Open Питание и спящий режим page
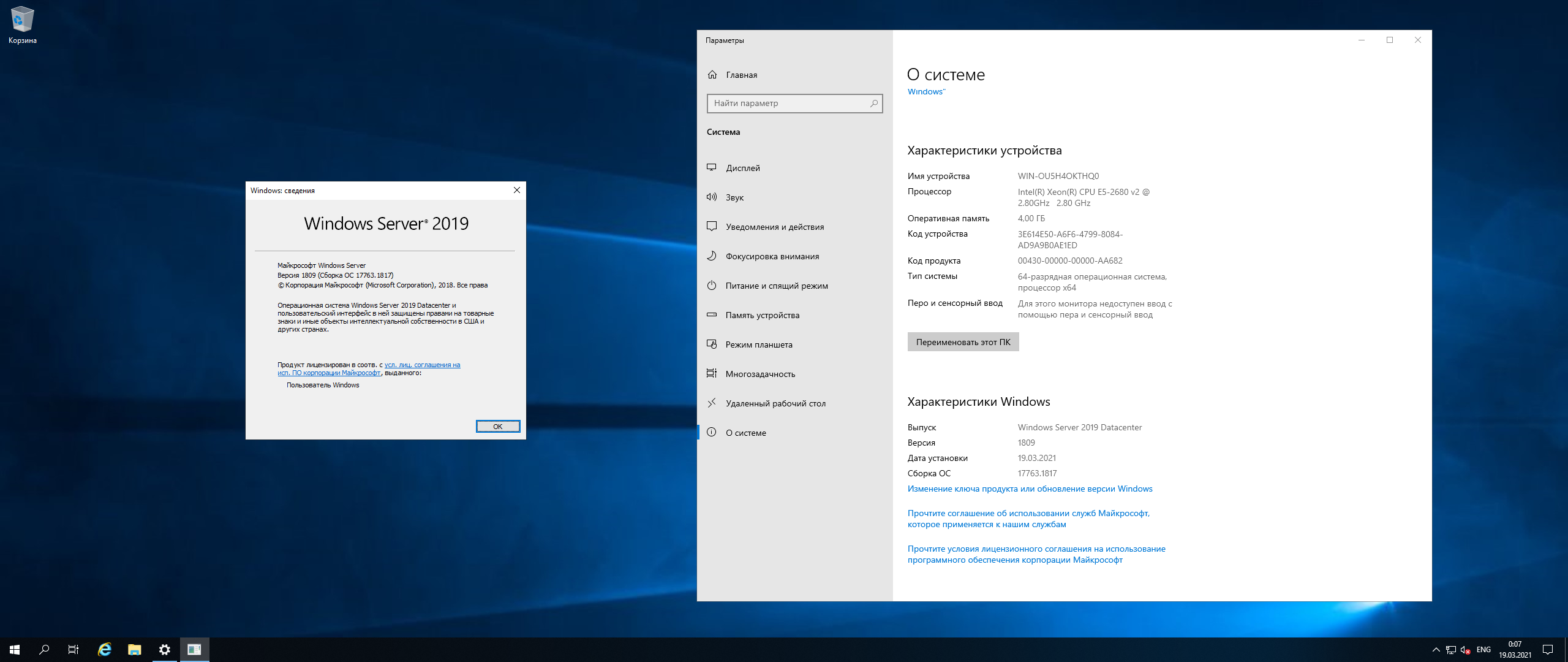 click(794, 286)
